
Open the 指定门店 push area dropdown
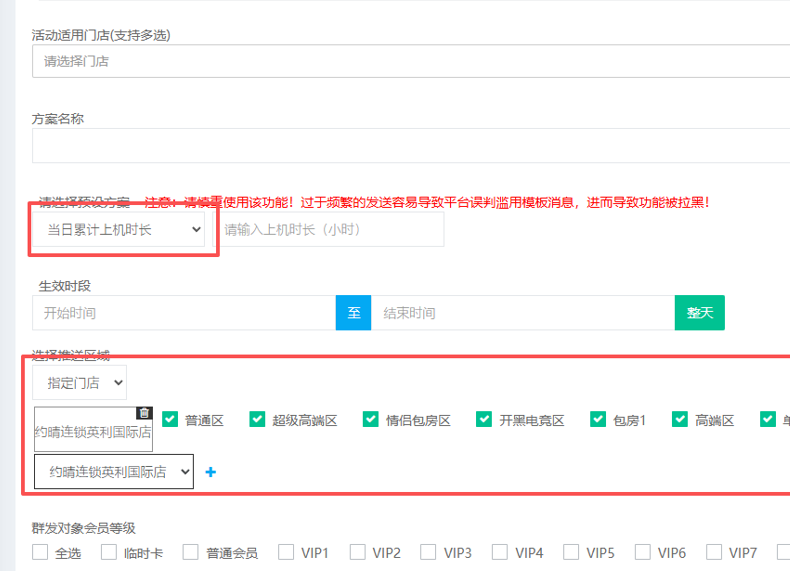79,383
